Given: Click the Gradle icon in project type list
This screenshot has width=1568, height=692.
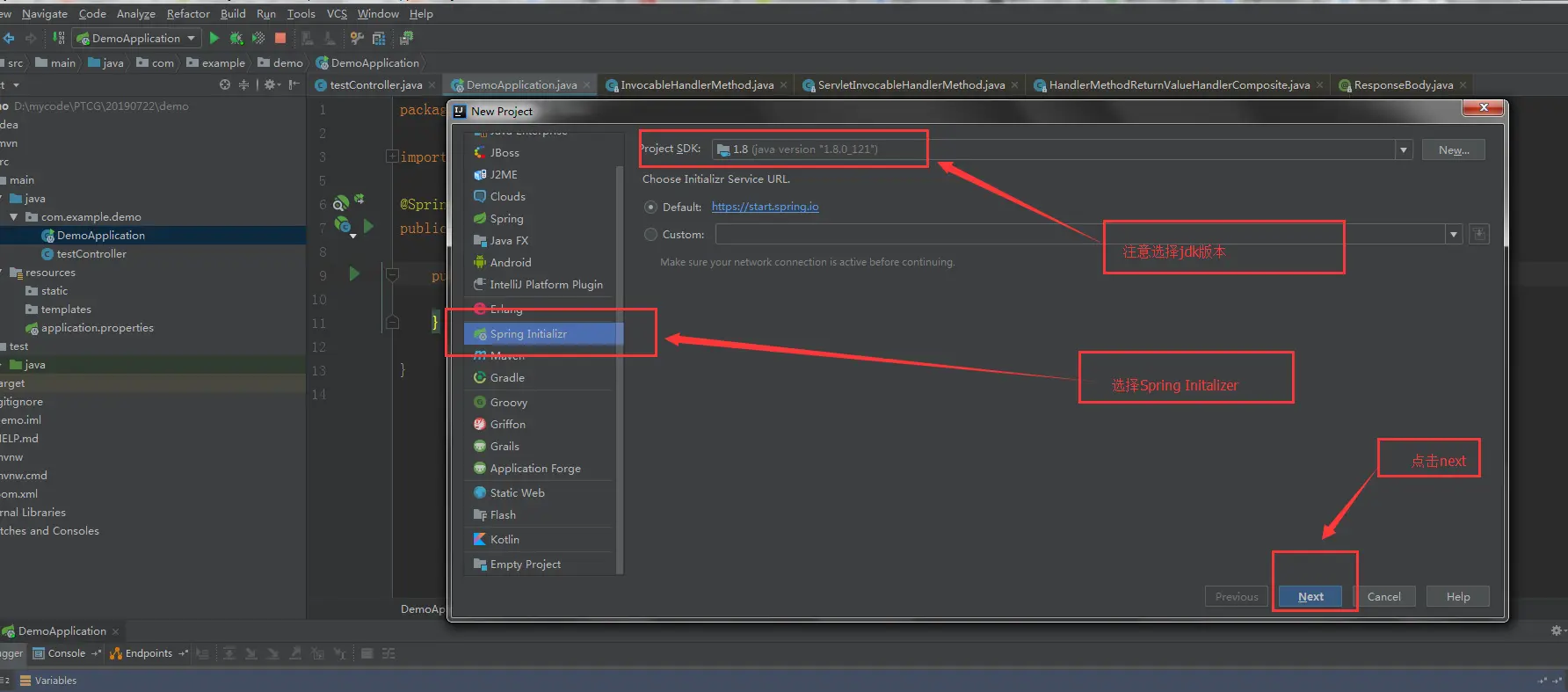Looking at the screenshot, I should [x=480, y=377].
